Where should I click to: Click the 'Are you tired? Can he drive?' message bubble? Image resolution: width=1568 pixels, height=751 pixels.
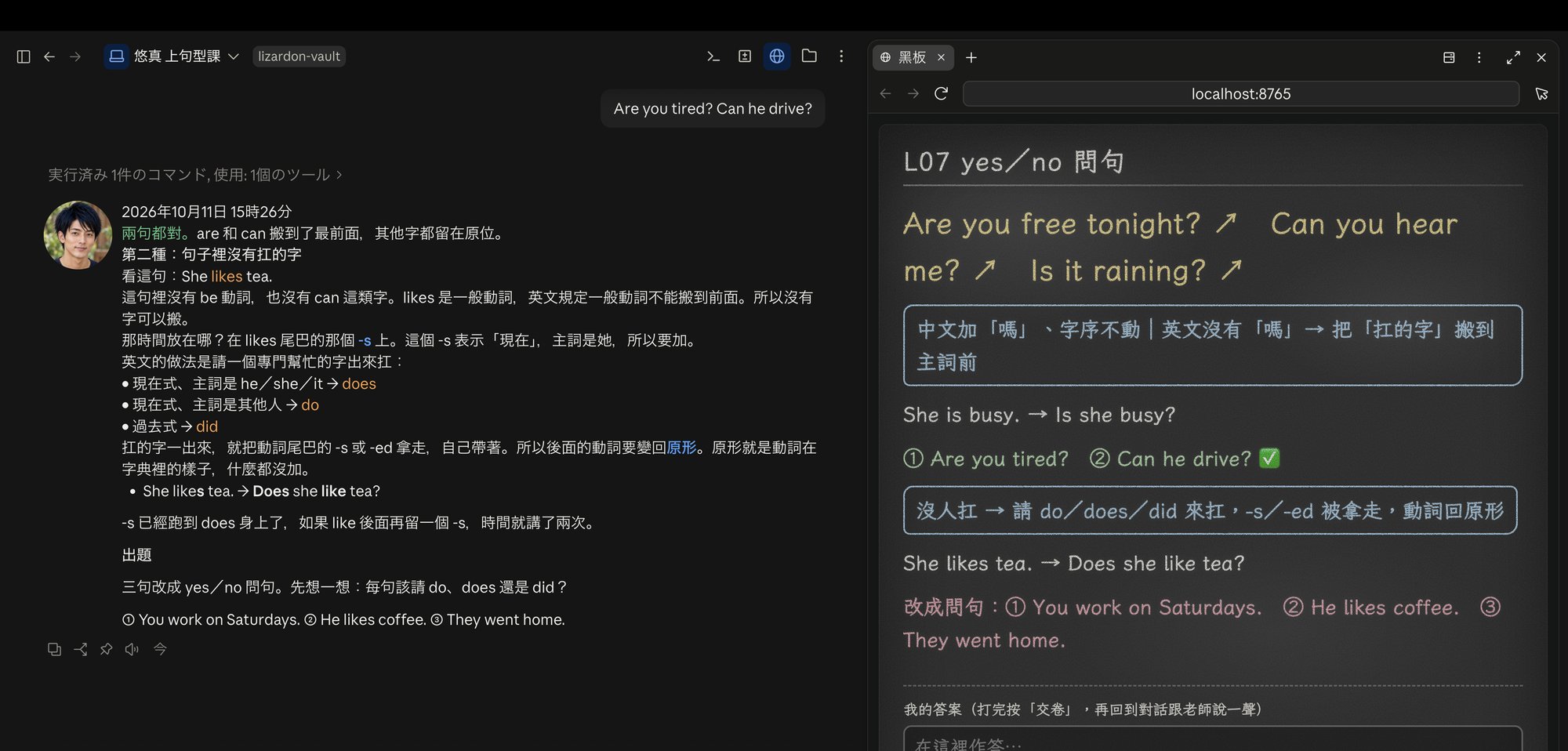tap(713, 109)
